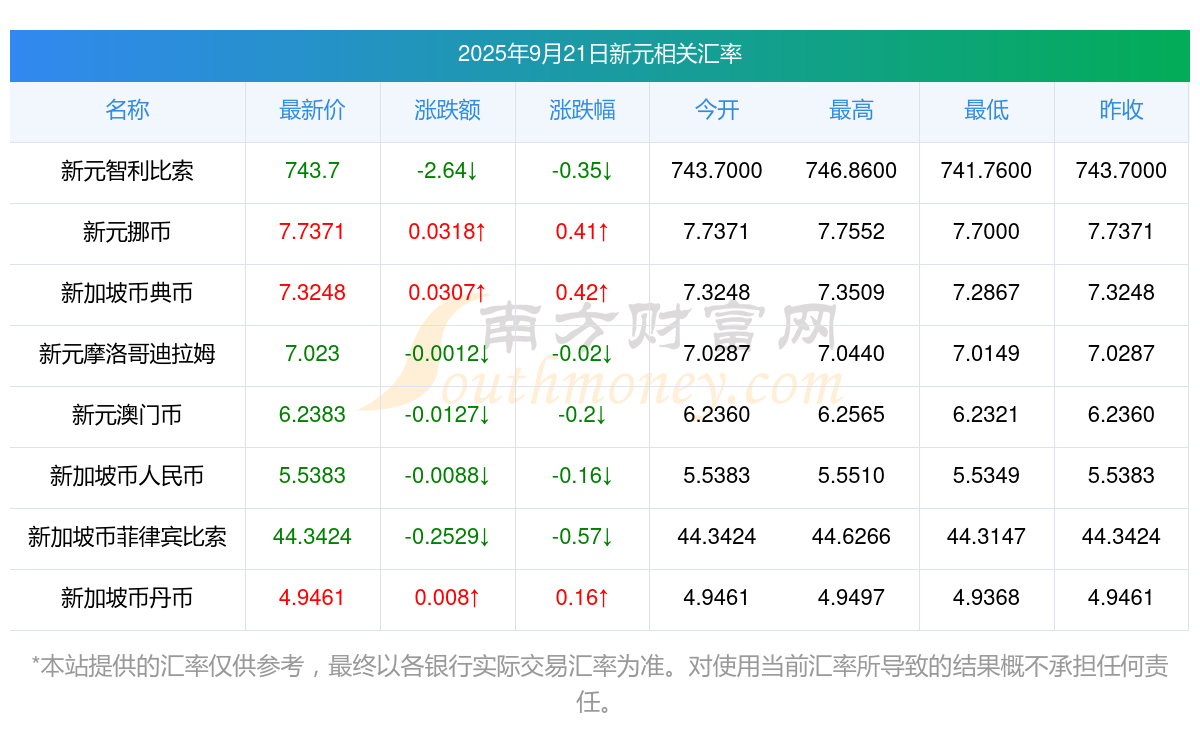Click the row name 新元挪币
The height and width of the screenshot is (733, 1200).
(127, 232)
